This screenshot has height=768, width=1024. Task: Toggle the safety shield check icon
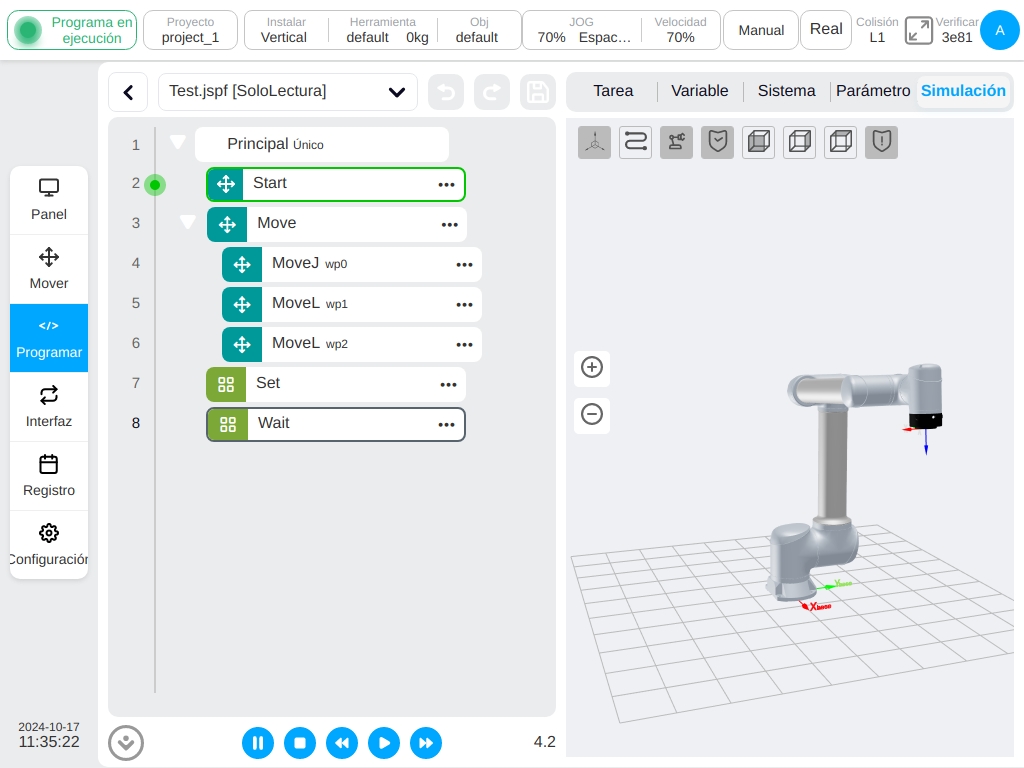[718, 142]
